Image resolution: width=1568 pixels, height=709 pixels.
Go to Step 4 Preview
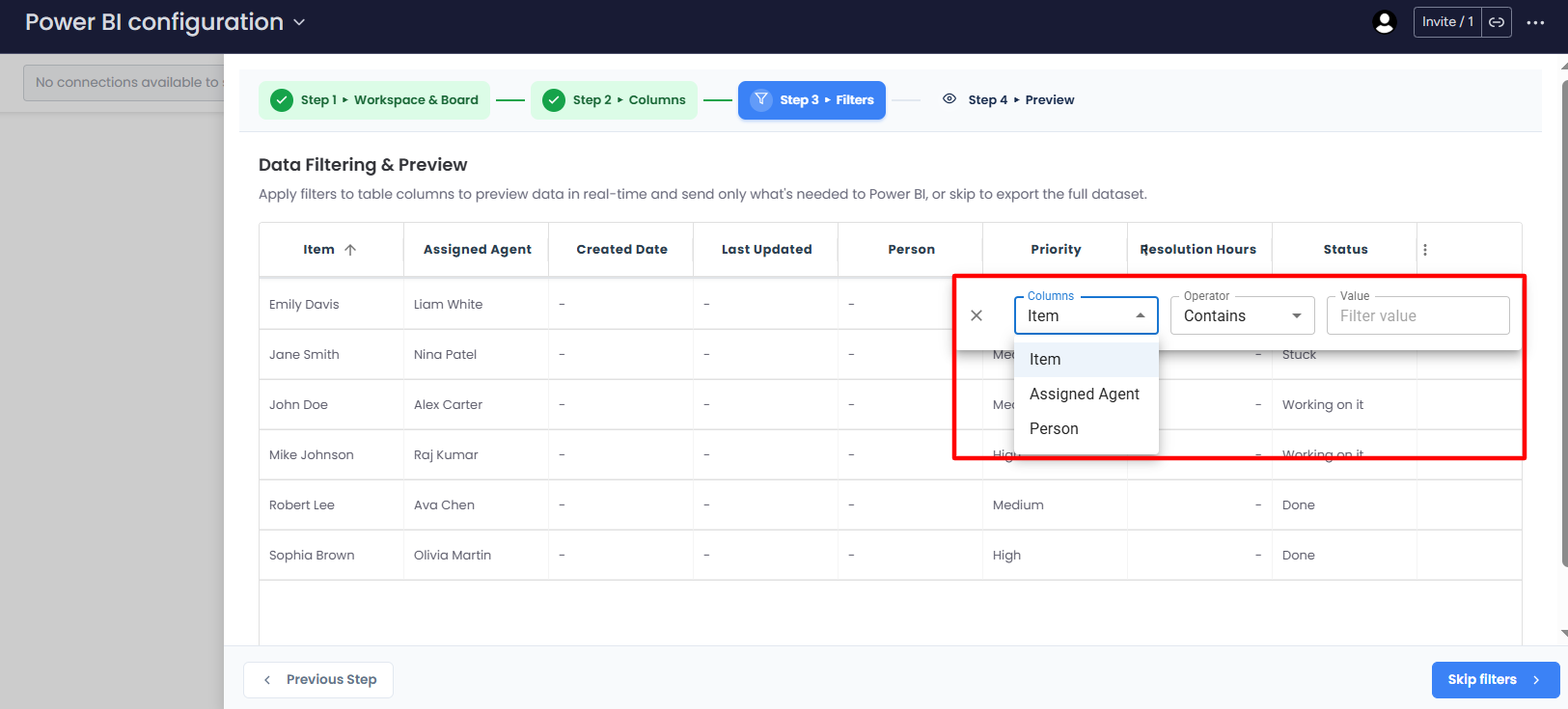point(1008,100)
